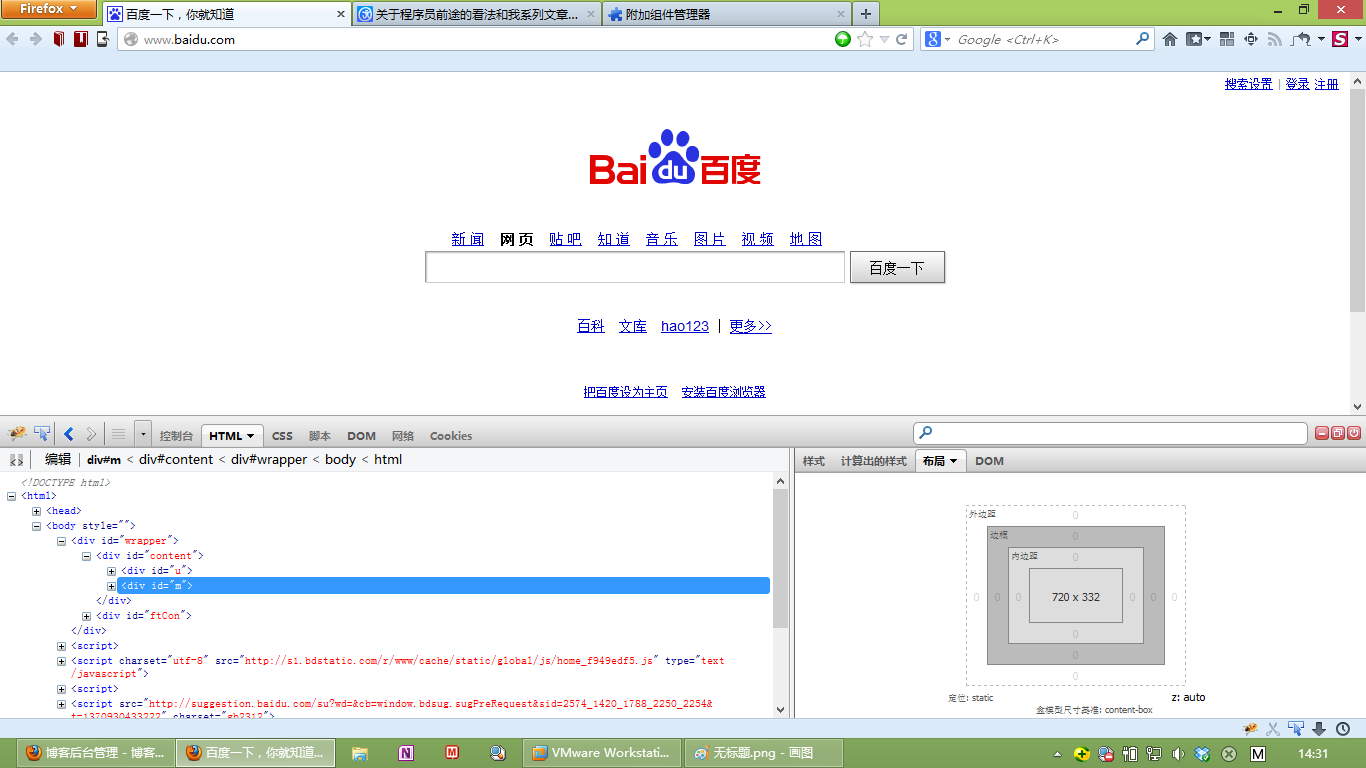Open dropdown arrow beside command line icon
The width and height of the screenshot is (1366, 768).
click(142, 434)
